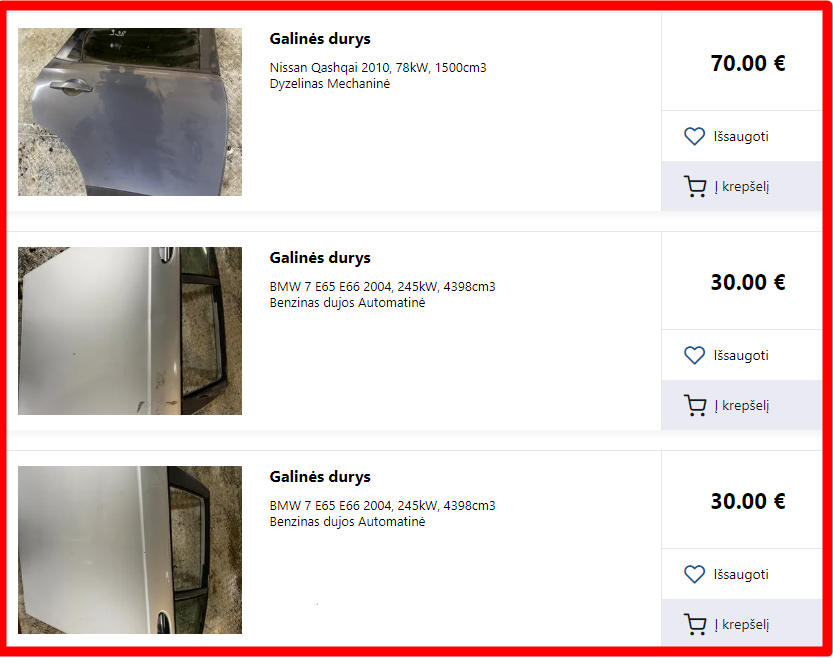Open Galinės durys title of bottom listing
833x658 pixels.
(x=320, y=476)
